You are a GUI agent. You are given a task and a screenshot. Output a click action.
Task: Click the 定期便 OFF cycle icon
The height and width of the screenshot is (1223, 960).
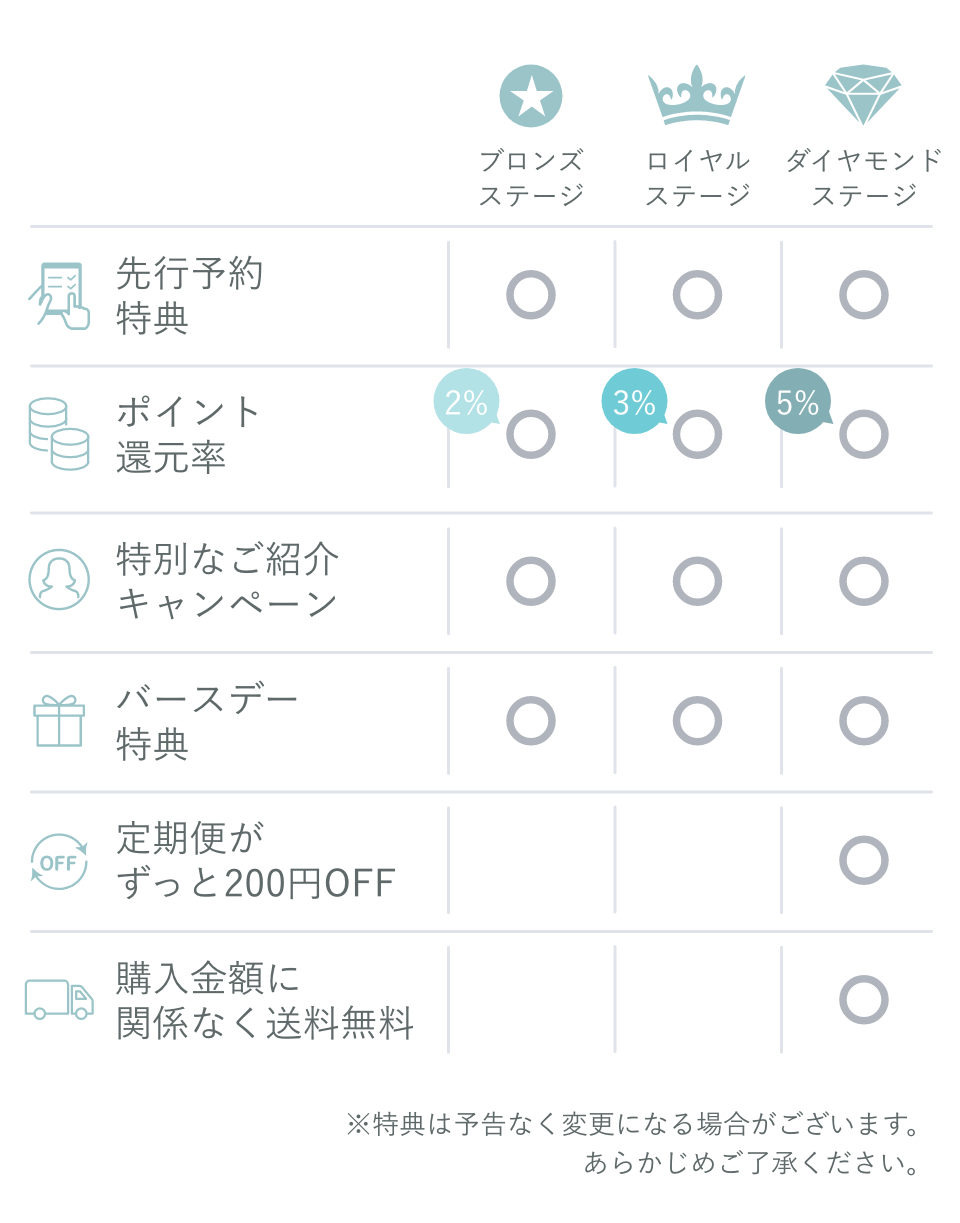(59, 861)
